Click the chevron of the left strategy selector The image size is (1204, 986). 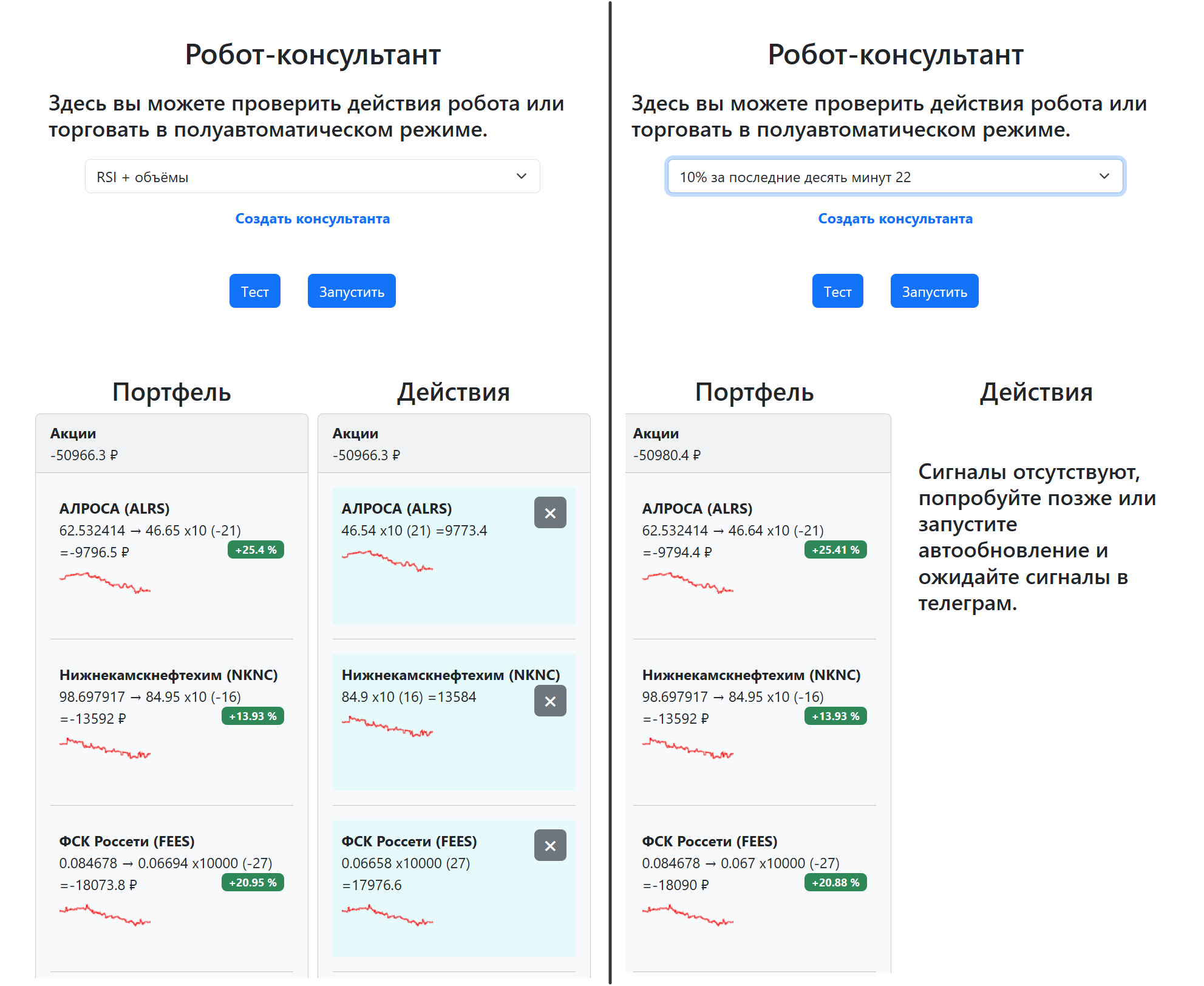click(x=522, y=177)
